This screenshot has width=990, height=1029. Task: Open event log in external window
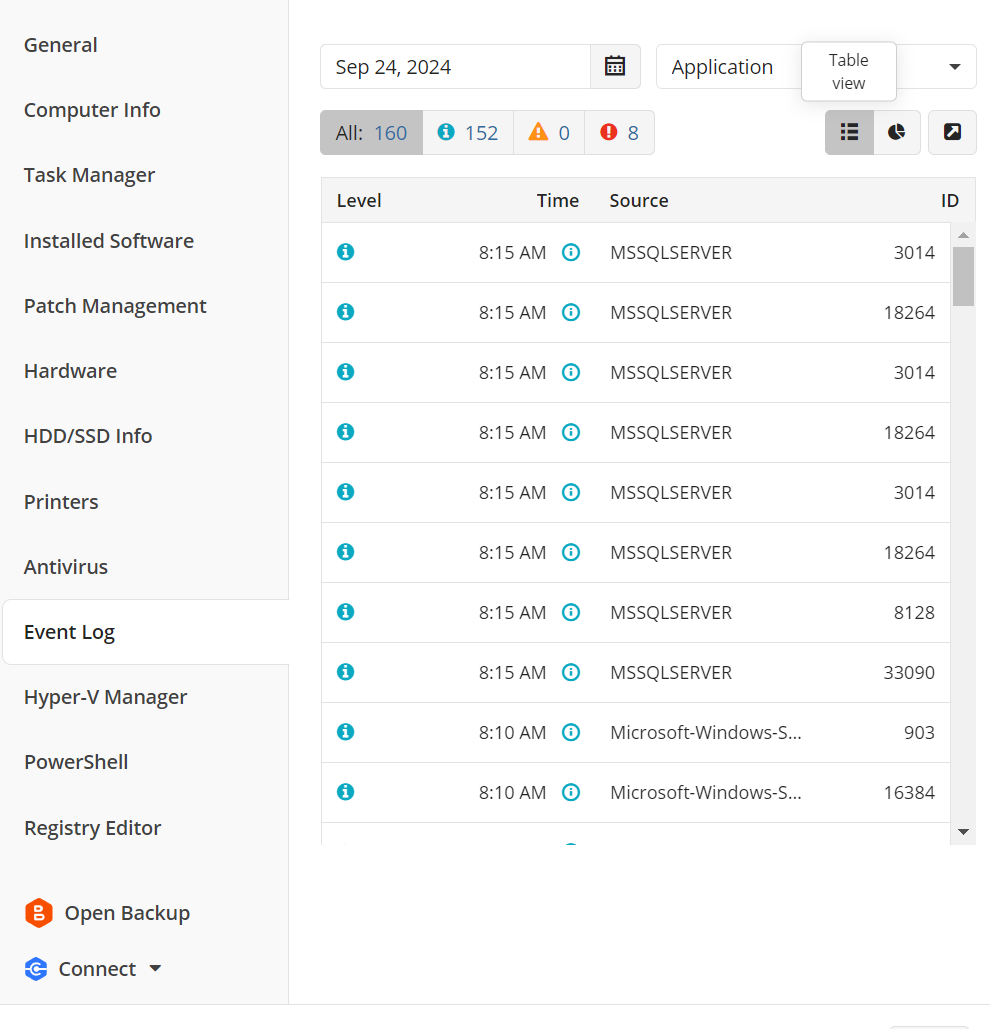(952, 132)
